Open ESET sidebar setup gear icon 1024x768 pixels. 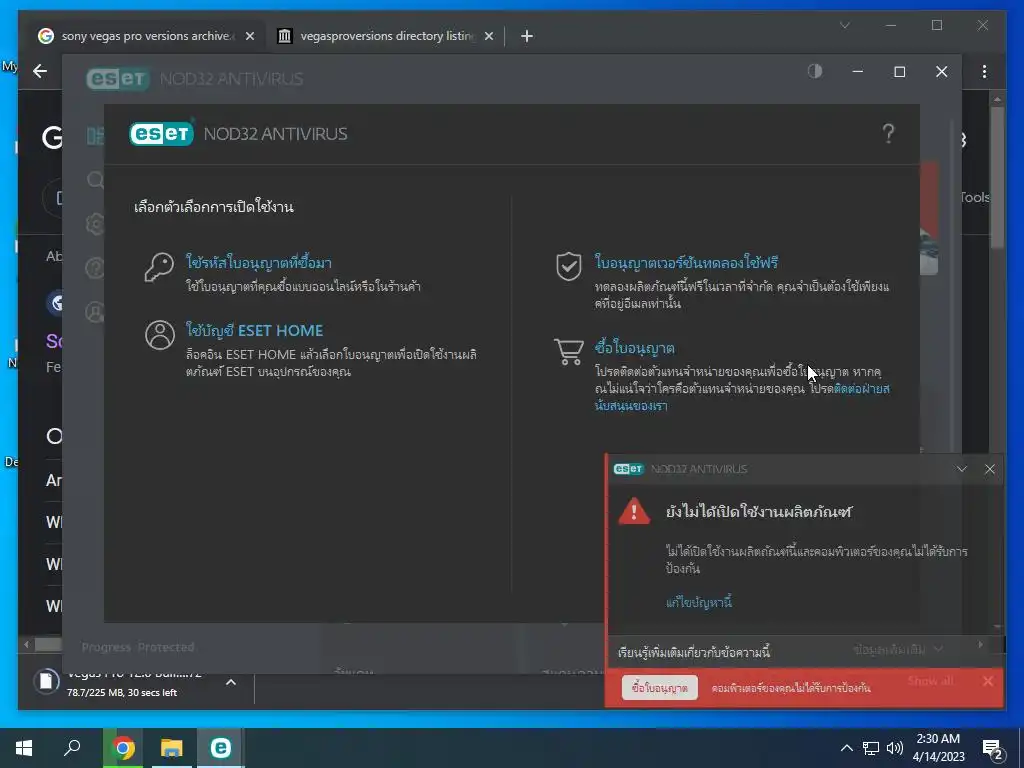(95, 224)
